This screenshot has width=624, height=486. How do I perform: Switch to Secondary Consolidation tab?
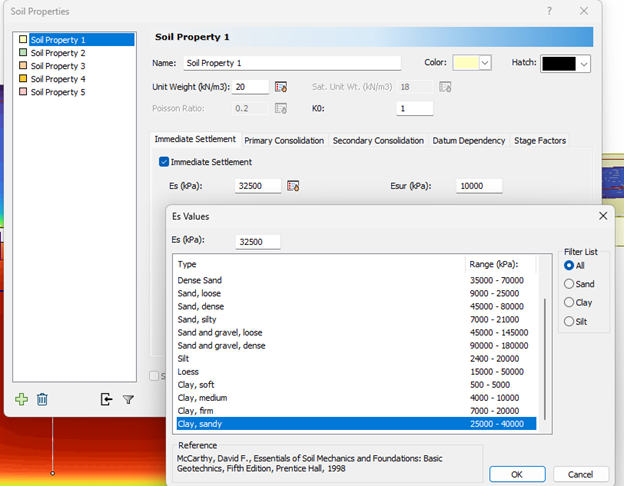click(378, 141)
